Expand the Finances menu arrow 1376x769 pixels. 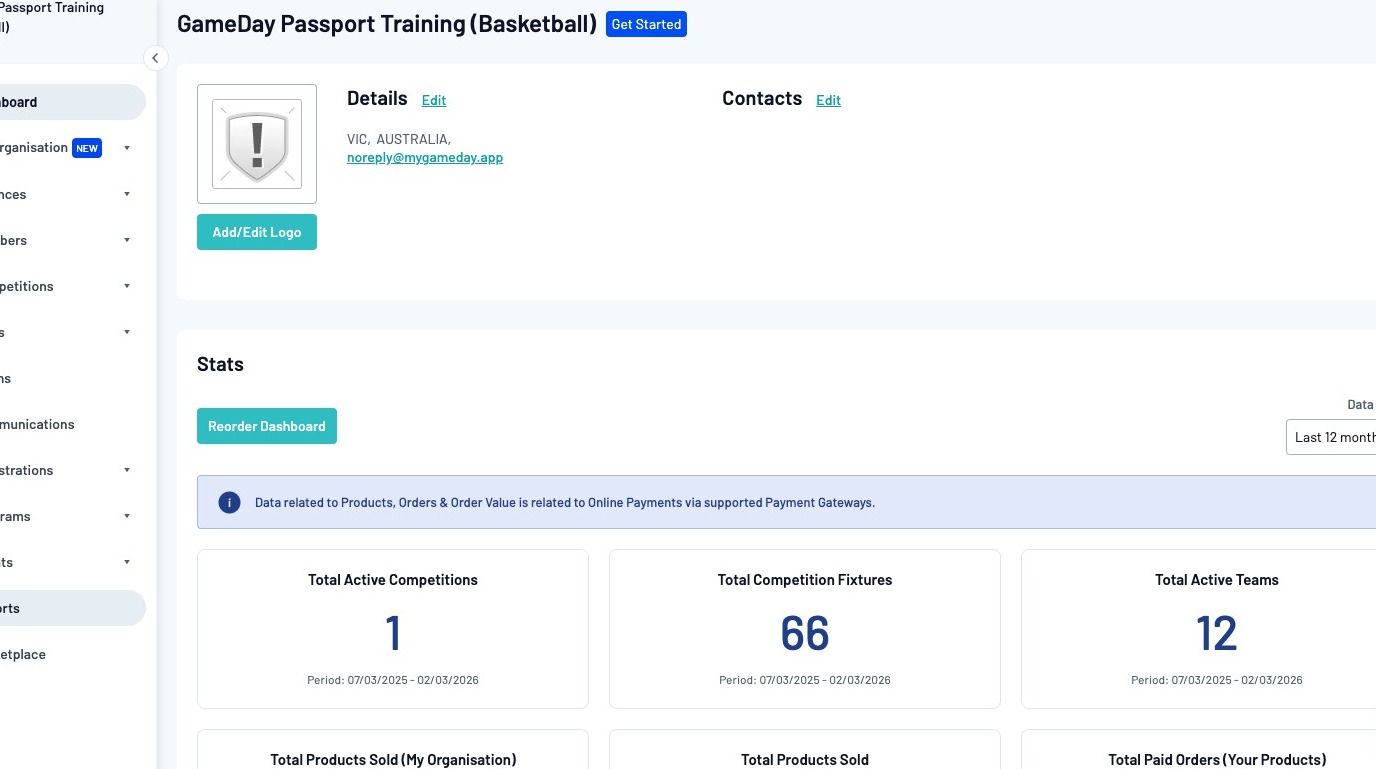coord(127,194)
